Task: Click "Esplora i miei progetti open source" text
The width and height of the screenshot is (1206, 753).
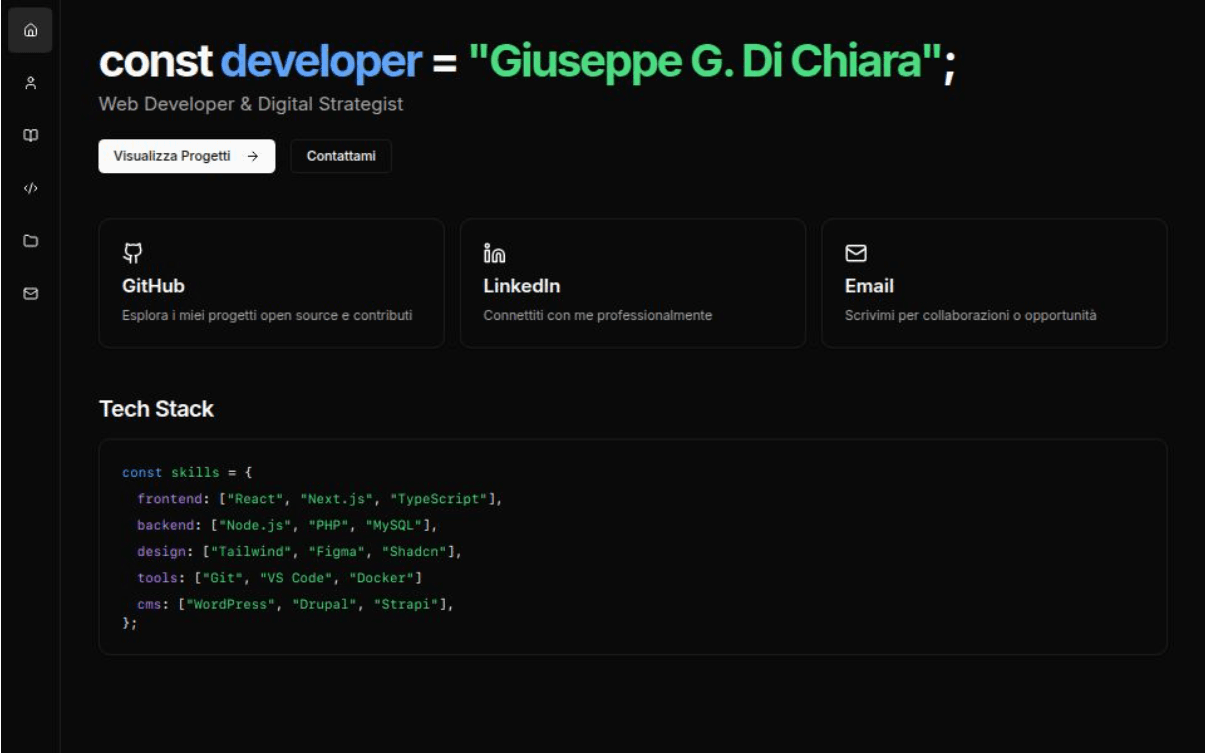Action: (266, 315)
